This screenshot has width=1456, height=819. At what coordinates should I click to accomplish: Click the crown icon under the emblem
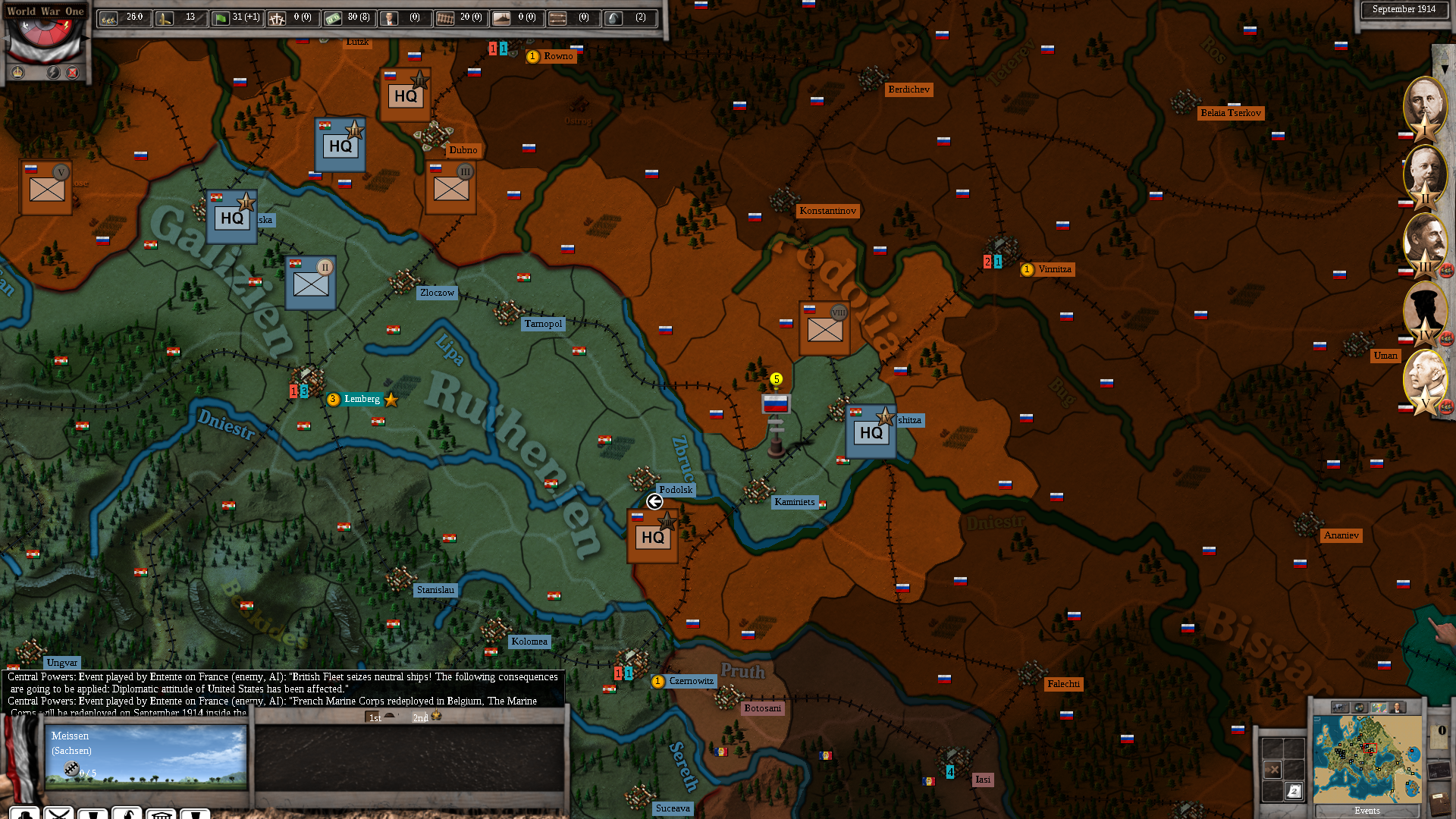(18, 73)
